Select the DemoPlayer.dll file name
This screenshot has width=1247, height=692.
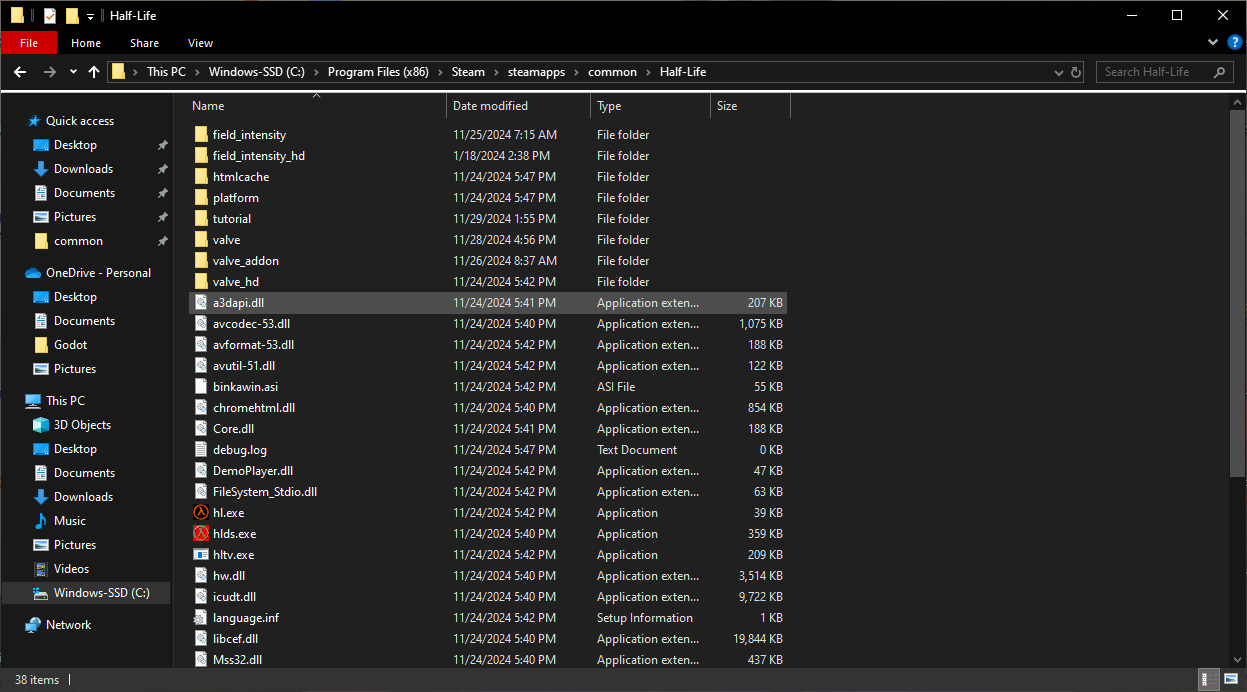click(253, 471)
